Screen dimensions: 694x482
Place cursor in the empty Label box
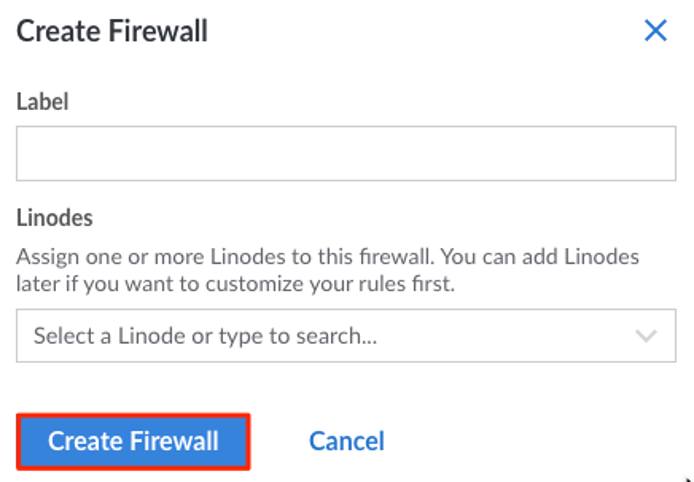[346, 153]
